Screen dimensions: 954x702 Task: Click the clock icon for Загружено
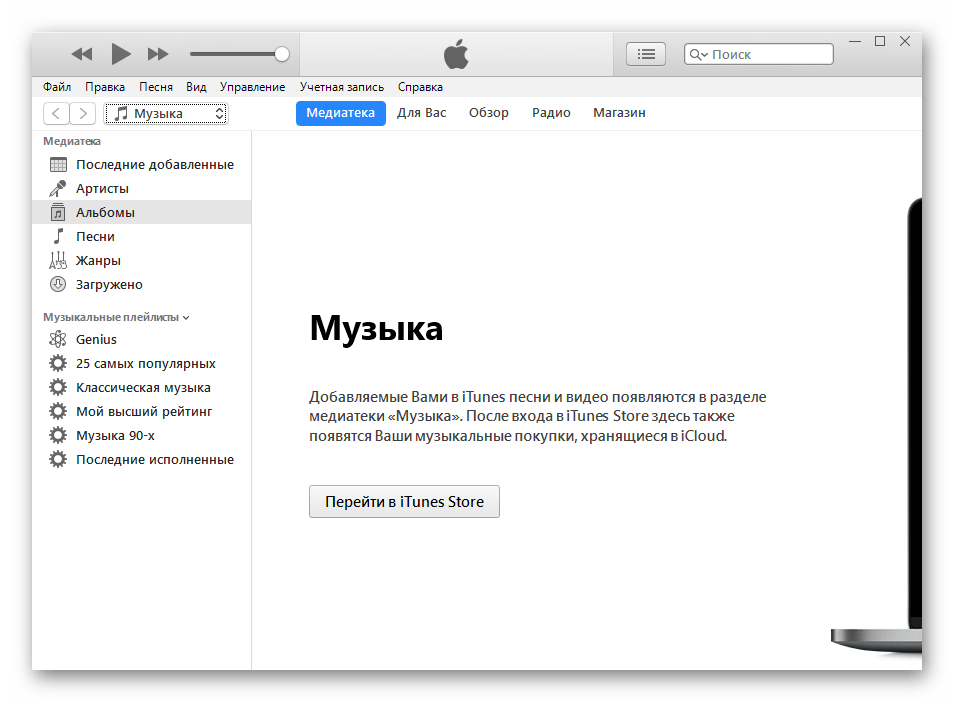(58, 285)
